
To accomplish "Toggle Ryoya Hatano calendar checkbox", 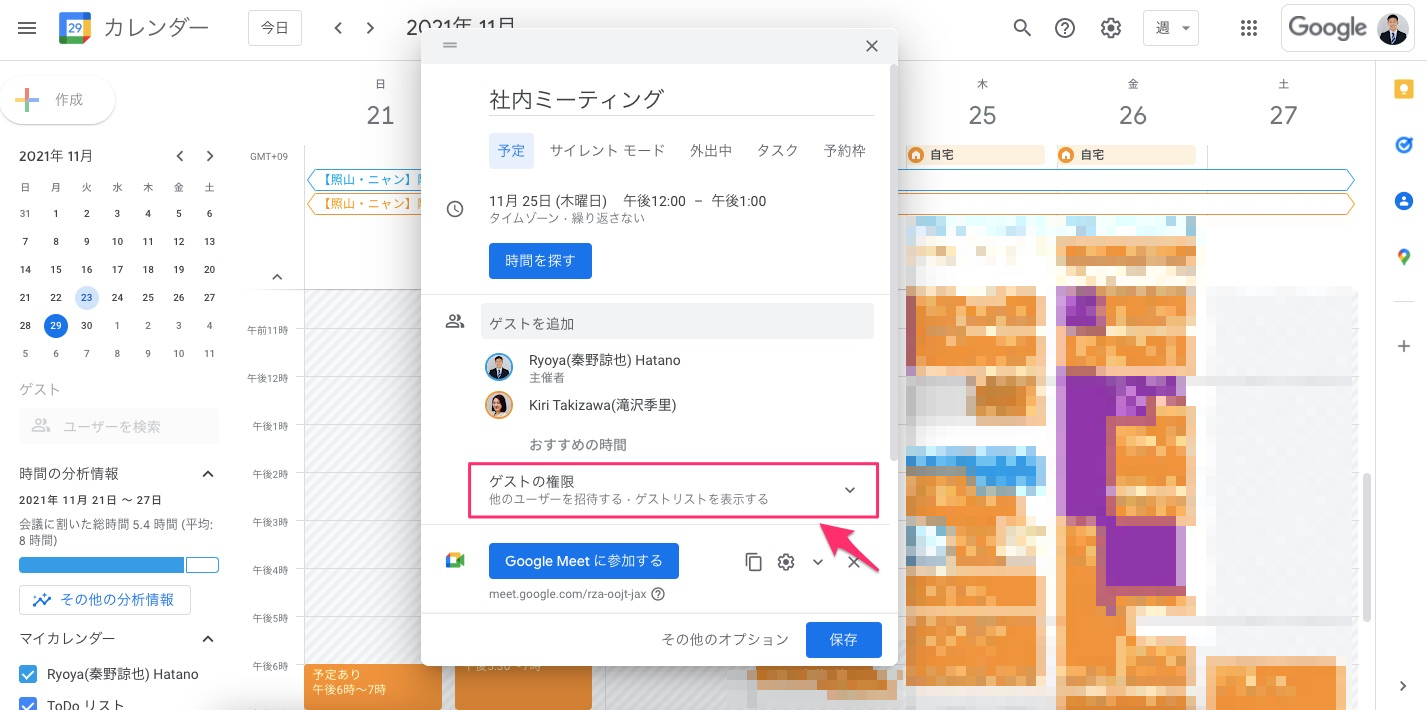I will click(x=28, y=674).
